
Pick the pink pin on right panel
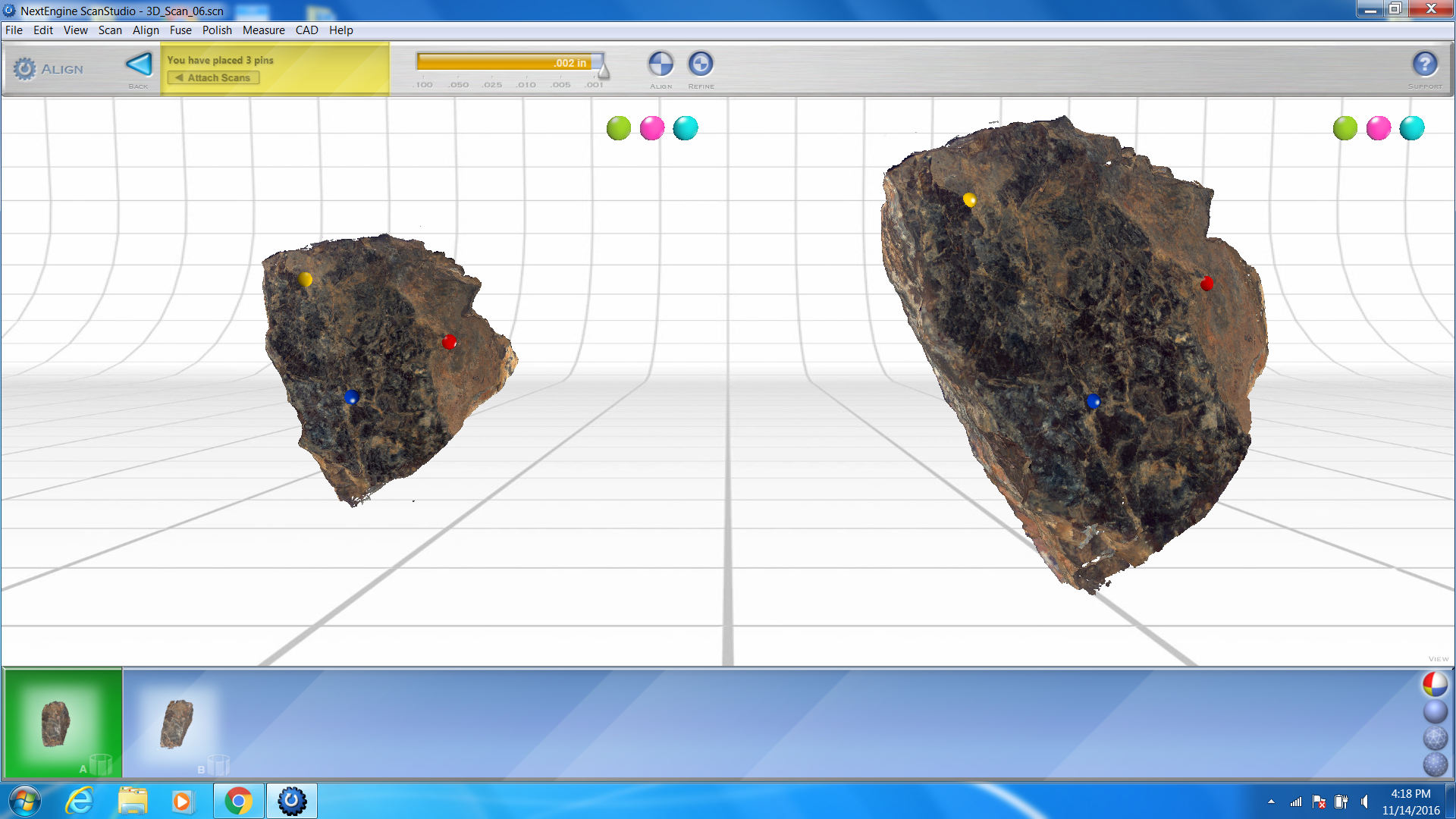[1378, 128]
